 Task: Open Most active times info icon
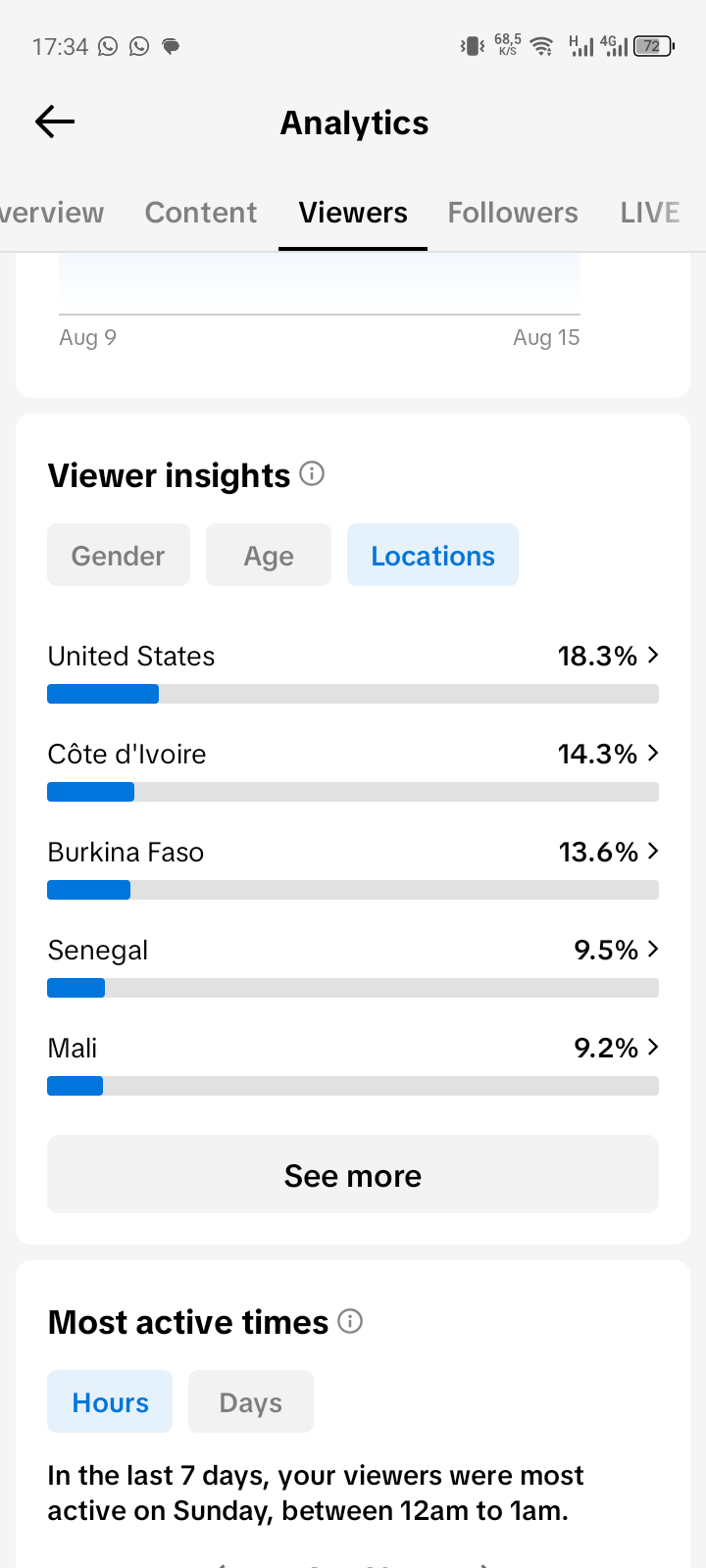tap(350, 1321)
